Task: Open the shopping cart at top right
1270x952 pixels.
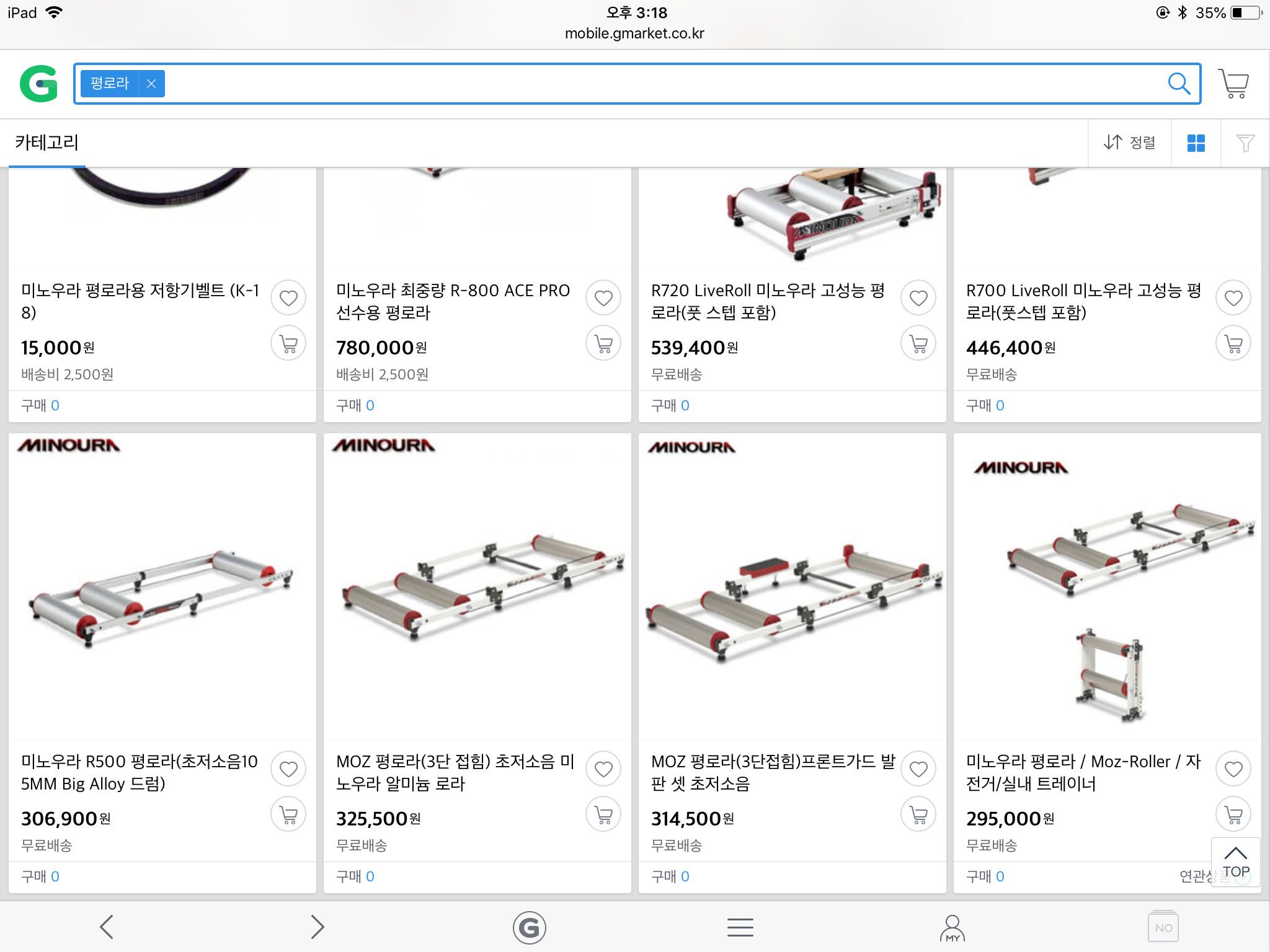Action: tap(1234, 84)
